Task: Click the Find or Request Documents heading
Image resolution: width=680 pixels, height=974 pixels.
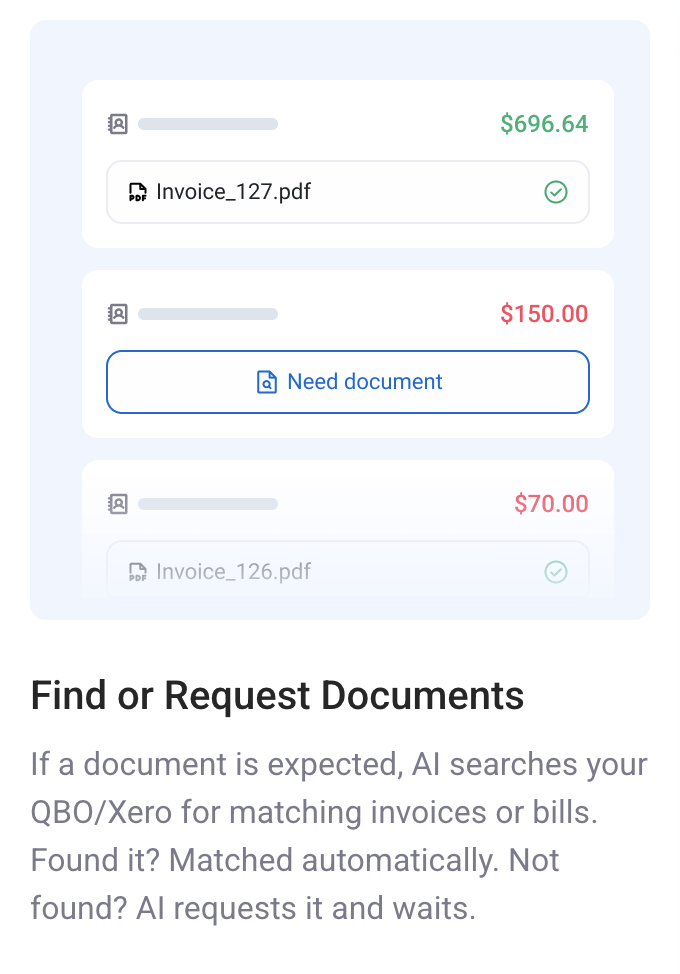Action: click(278, 694)
